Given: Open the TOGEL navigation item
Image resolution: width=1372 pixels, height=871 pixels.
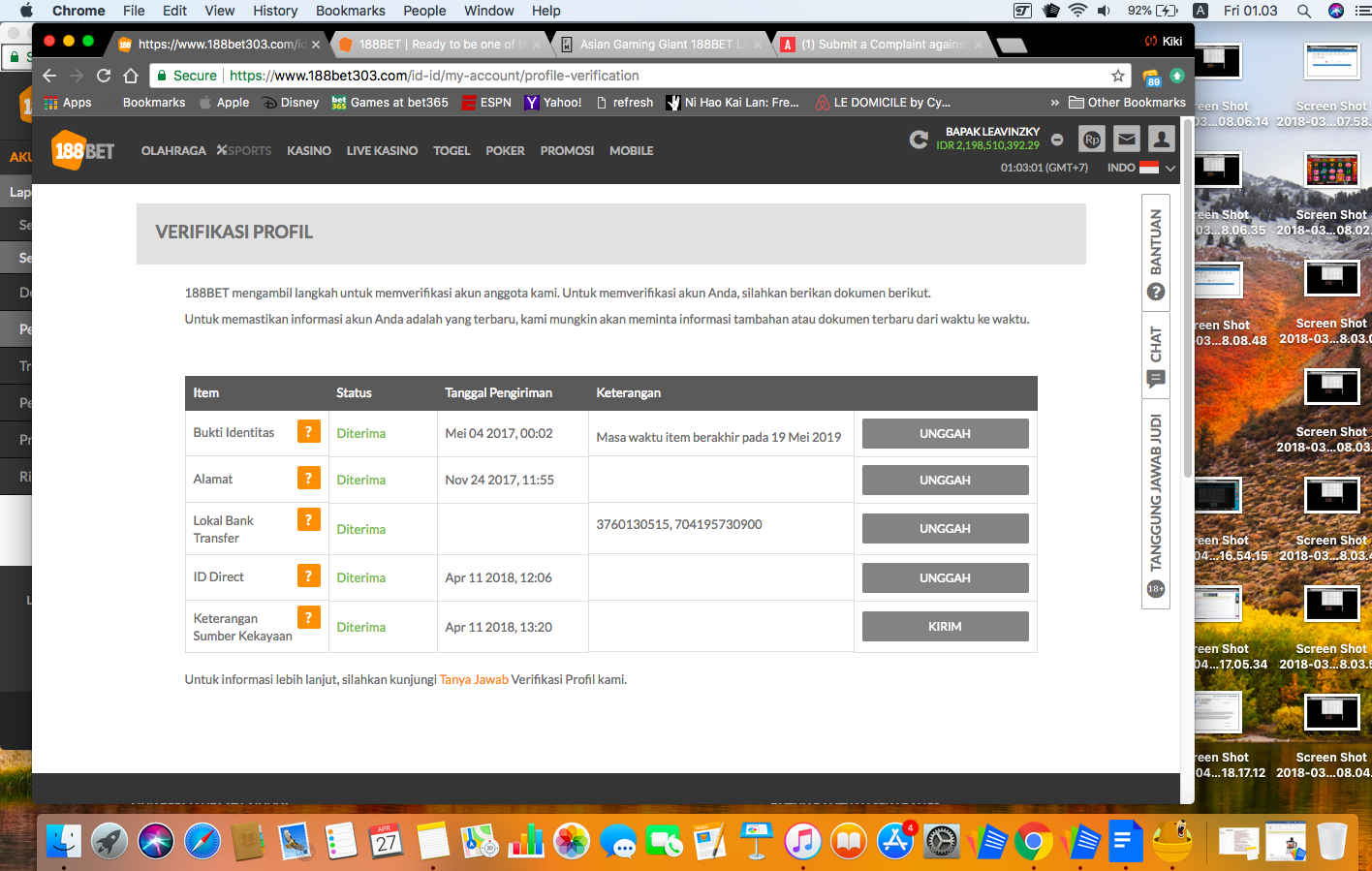Looking at the screenshot, I should pyautogui.click(x=452, y=150).
